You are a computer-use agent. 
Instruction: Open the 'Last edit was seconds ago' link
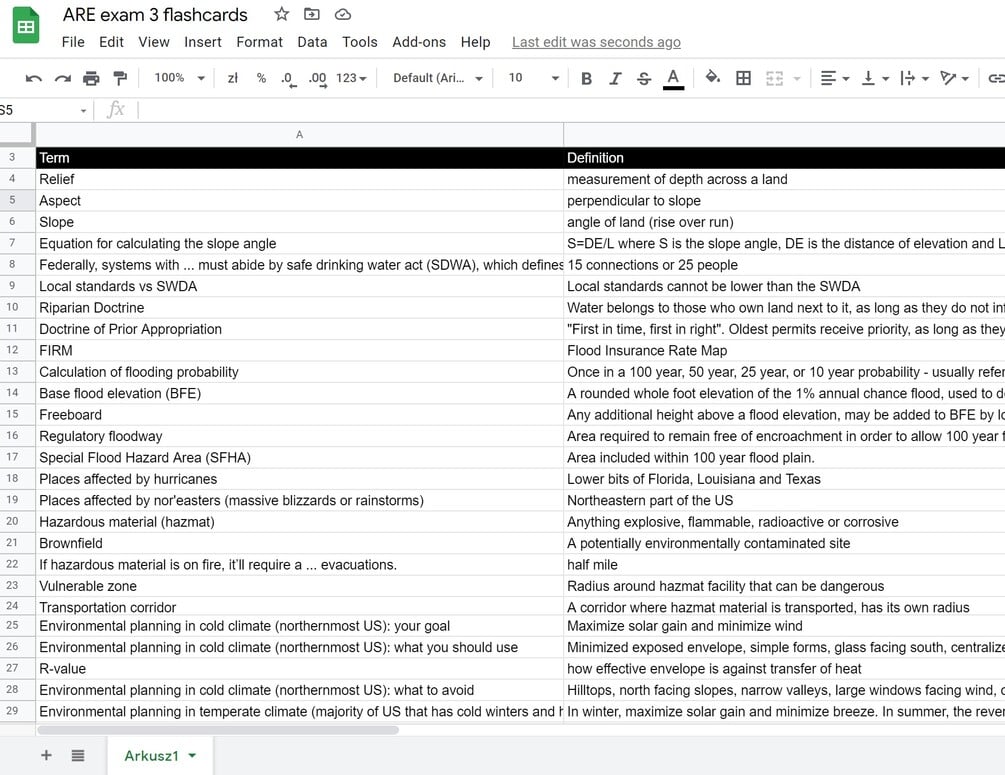[x=596, y=42]
